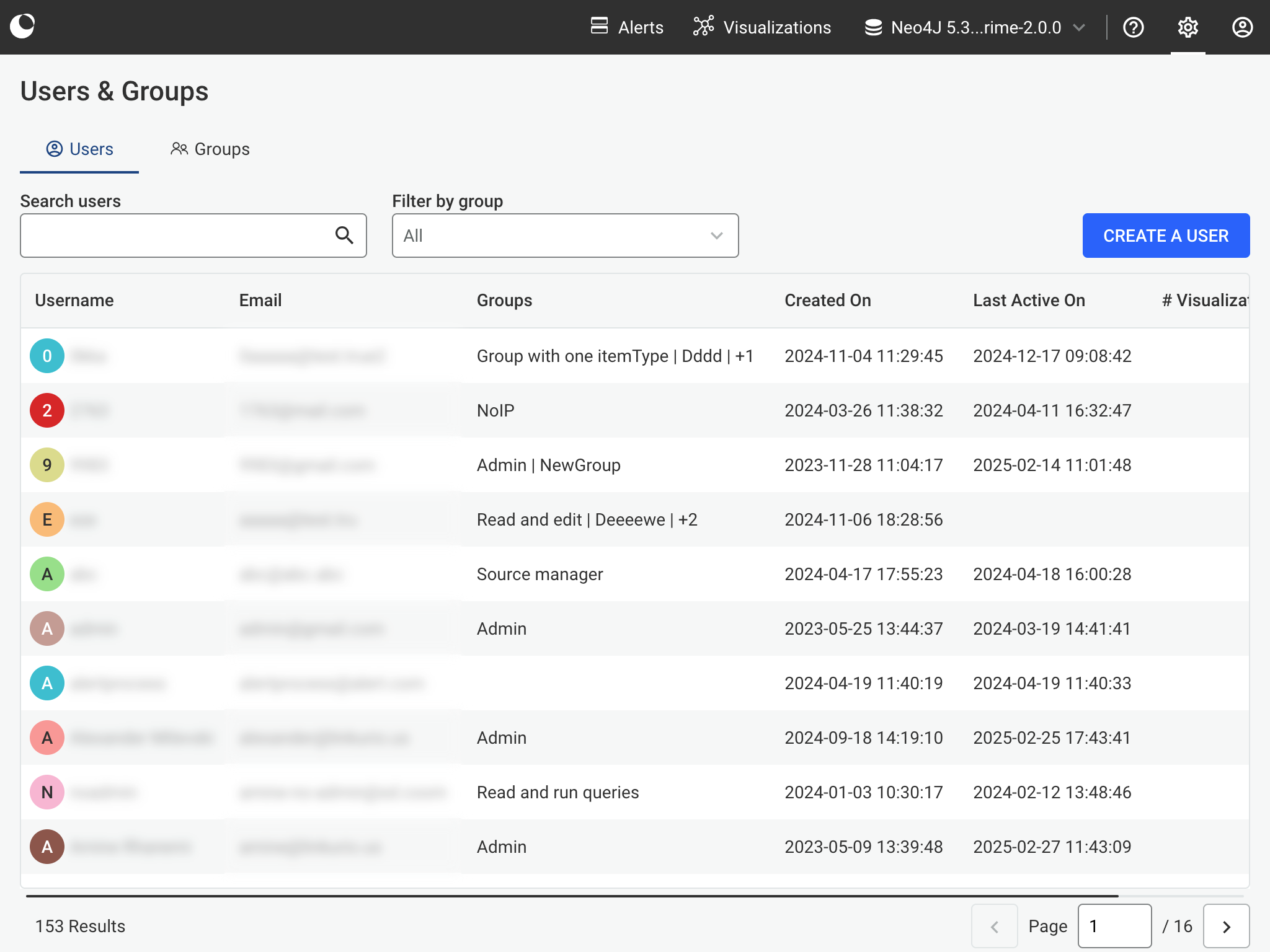Click last active date 2025-02-27 11:43:09
This screenshot has height=952, width=1270.
tap(1052, 847)
